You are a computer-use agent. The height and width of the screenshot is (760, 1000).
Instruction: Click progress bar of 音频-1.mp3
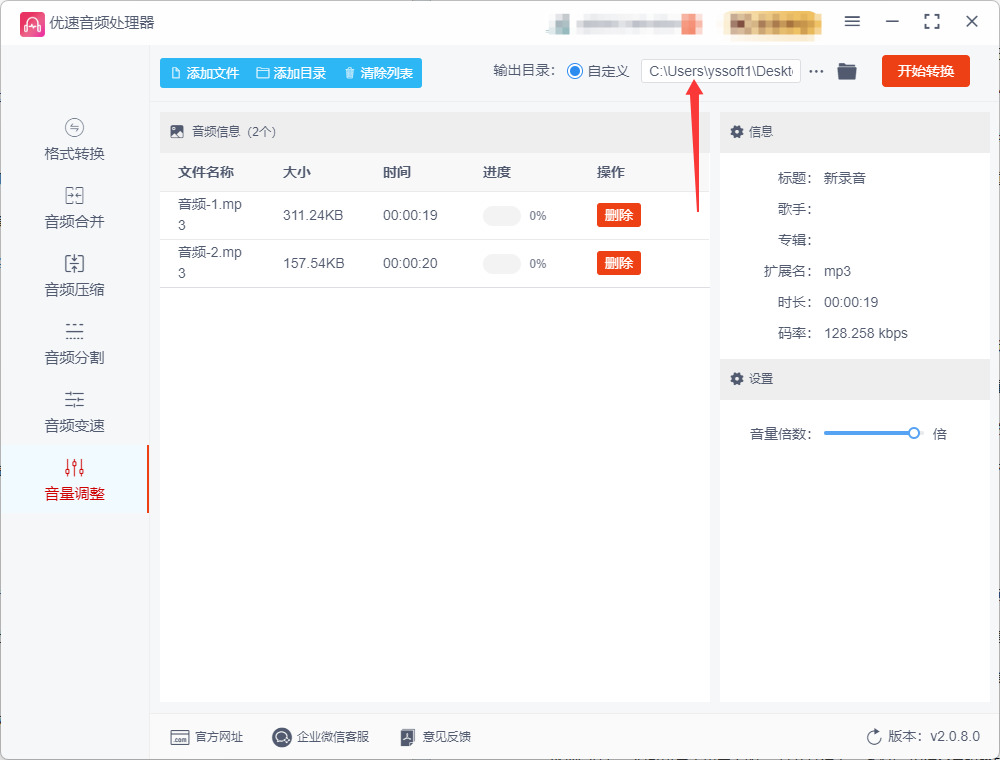point(502,216)
